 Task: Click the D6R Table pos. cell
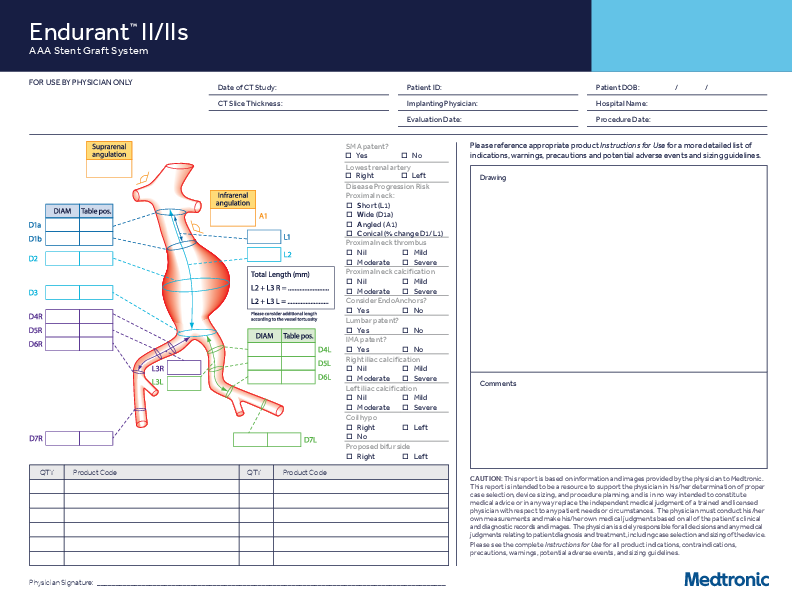96,344
